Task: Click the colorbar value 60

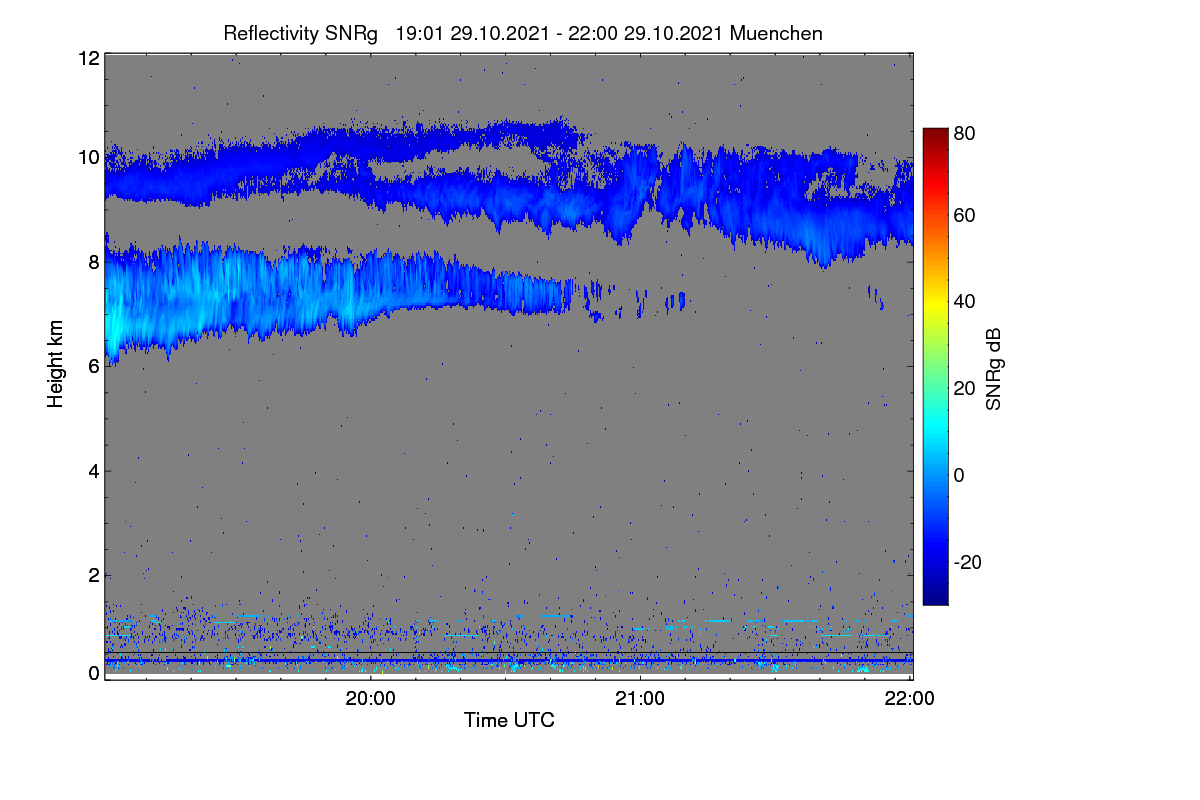Action: pyautogui.click(x=966, y=216)
